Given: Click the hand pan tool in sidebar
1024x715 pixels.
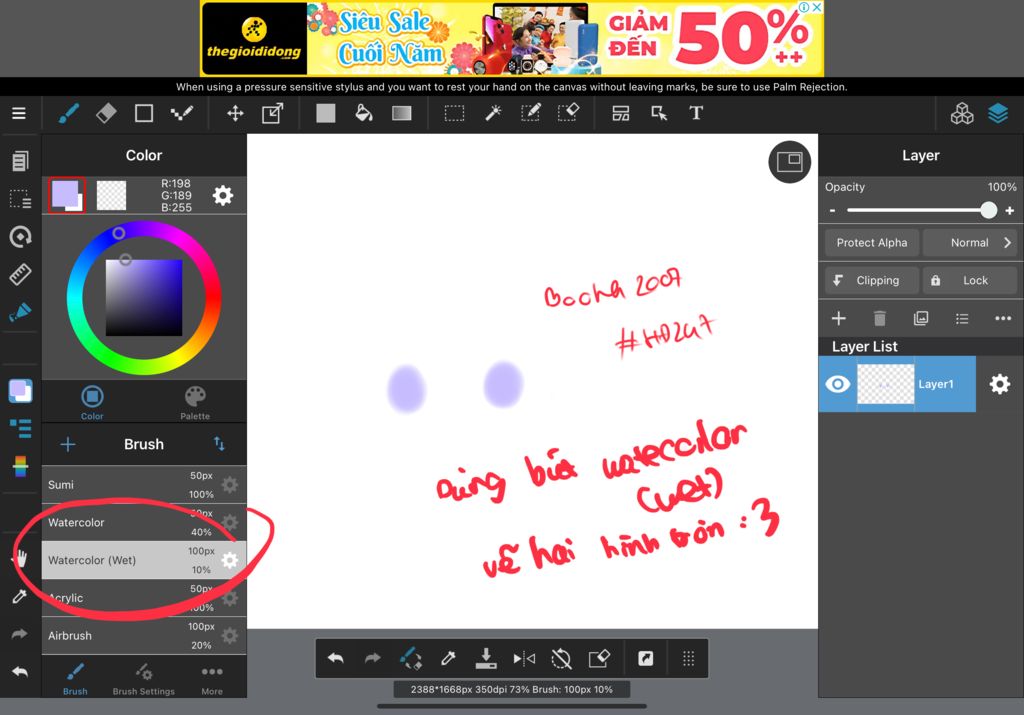Looking at the screenshot, I should tap(20, 558).
